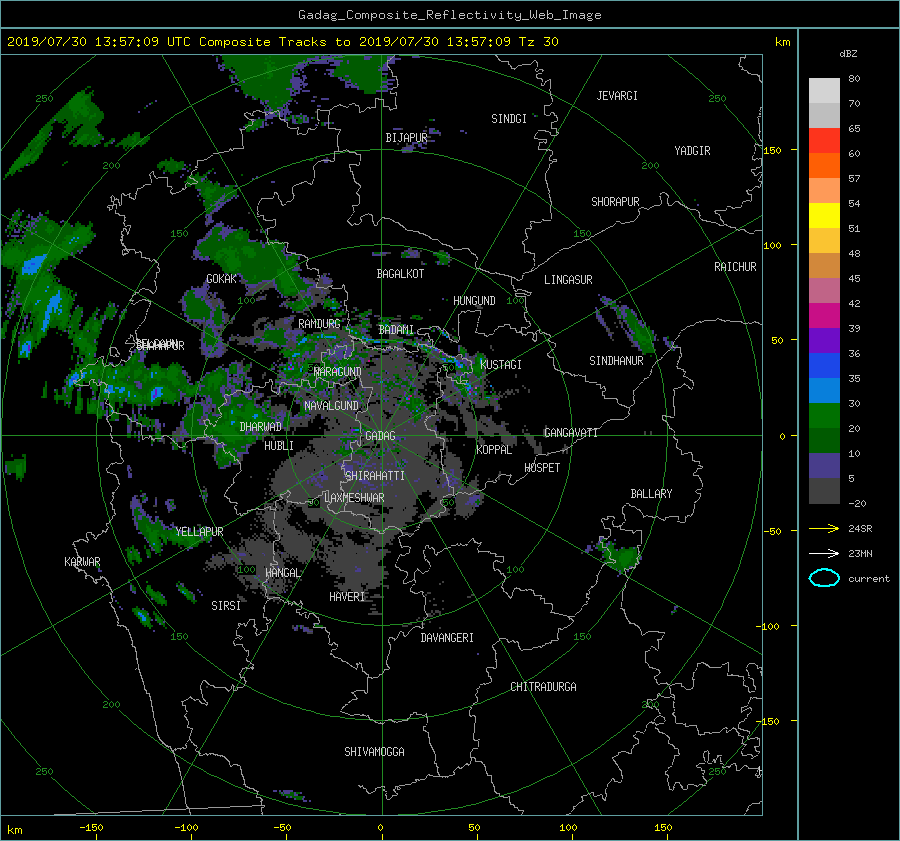Click the cyan current-track ellipse icon

pyautogui.click(x=824, y=578)
